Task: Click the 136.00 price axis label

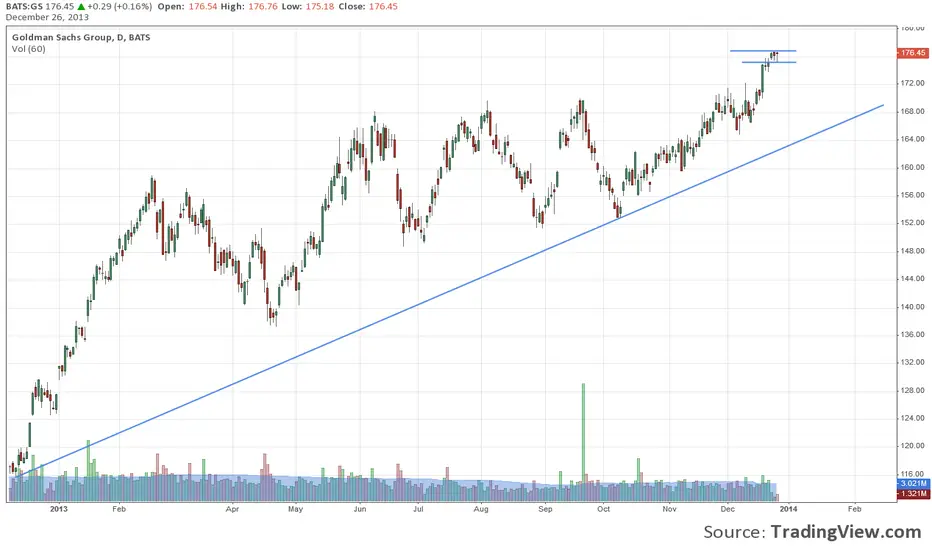Action: 912,335
